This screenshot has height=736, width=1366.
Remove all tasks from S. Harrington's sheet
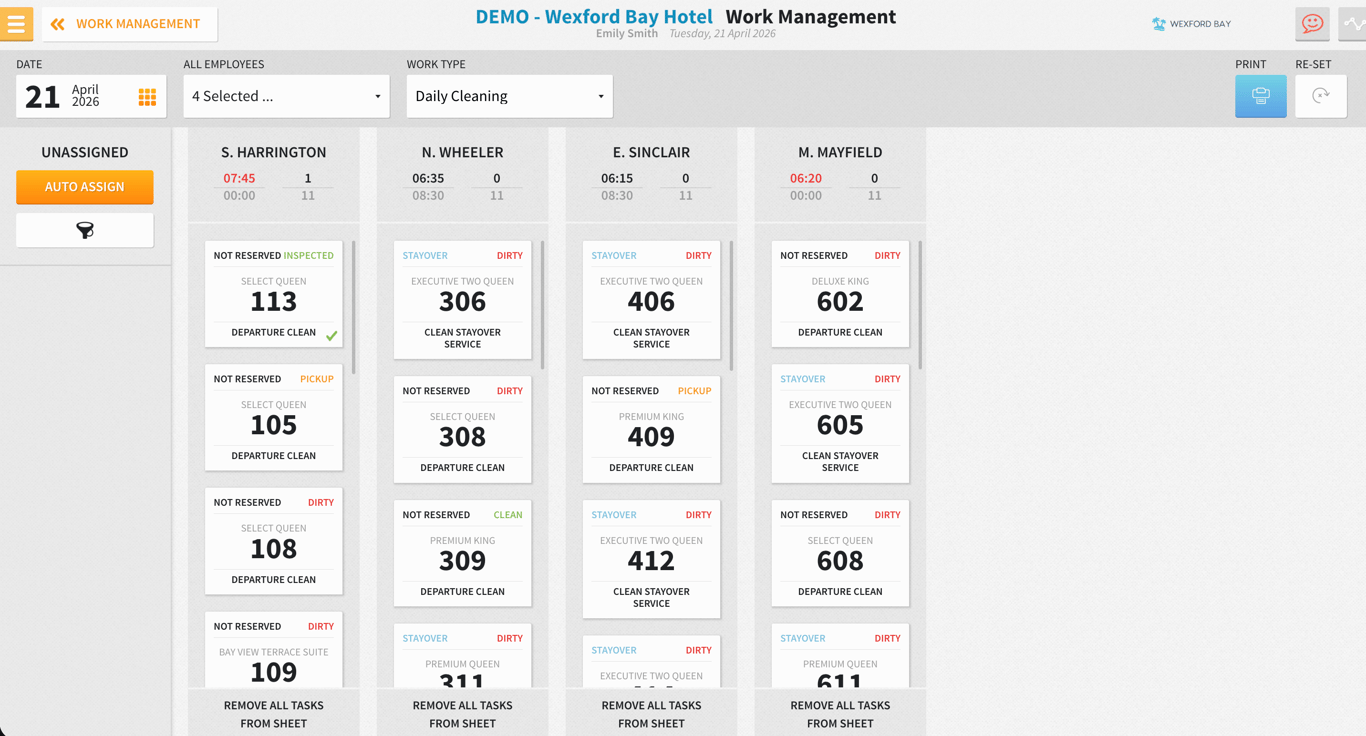(273, 714)
